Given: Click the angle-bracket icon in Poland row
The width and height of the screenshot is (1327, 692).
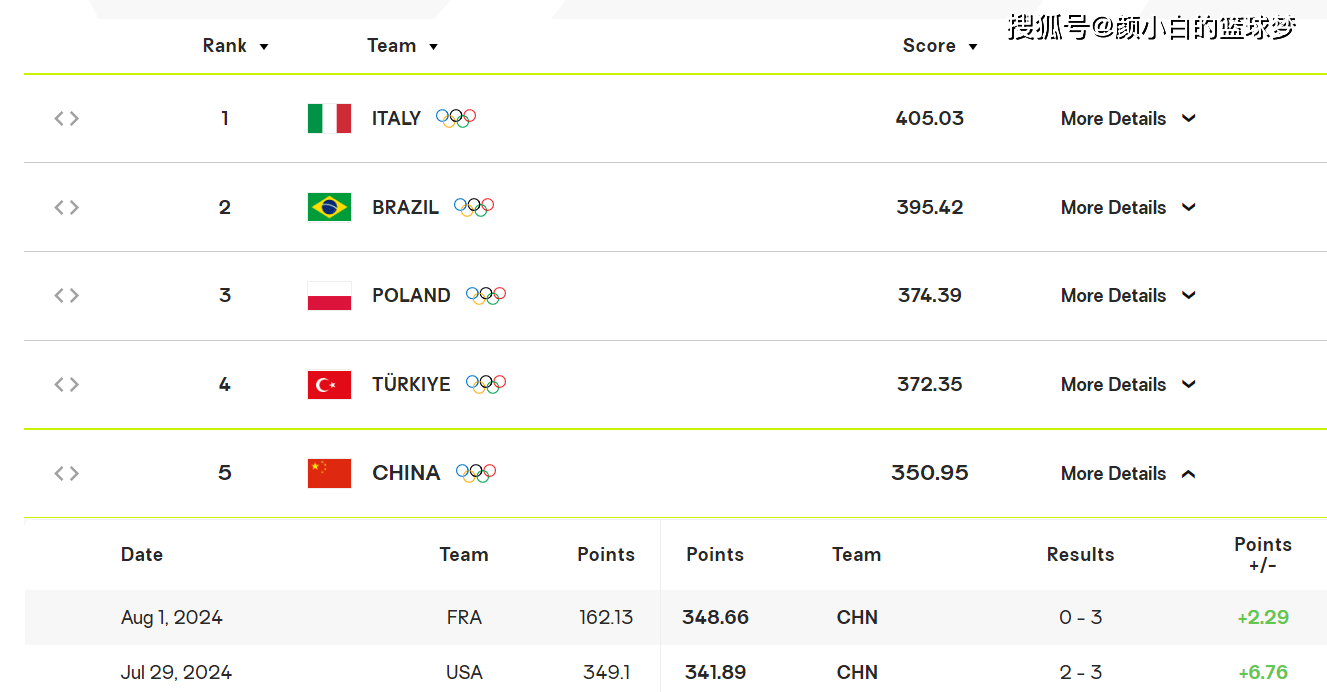Looking at the screenshot, I should tap(66, 295).
